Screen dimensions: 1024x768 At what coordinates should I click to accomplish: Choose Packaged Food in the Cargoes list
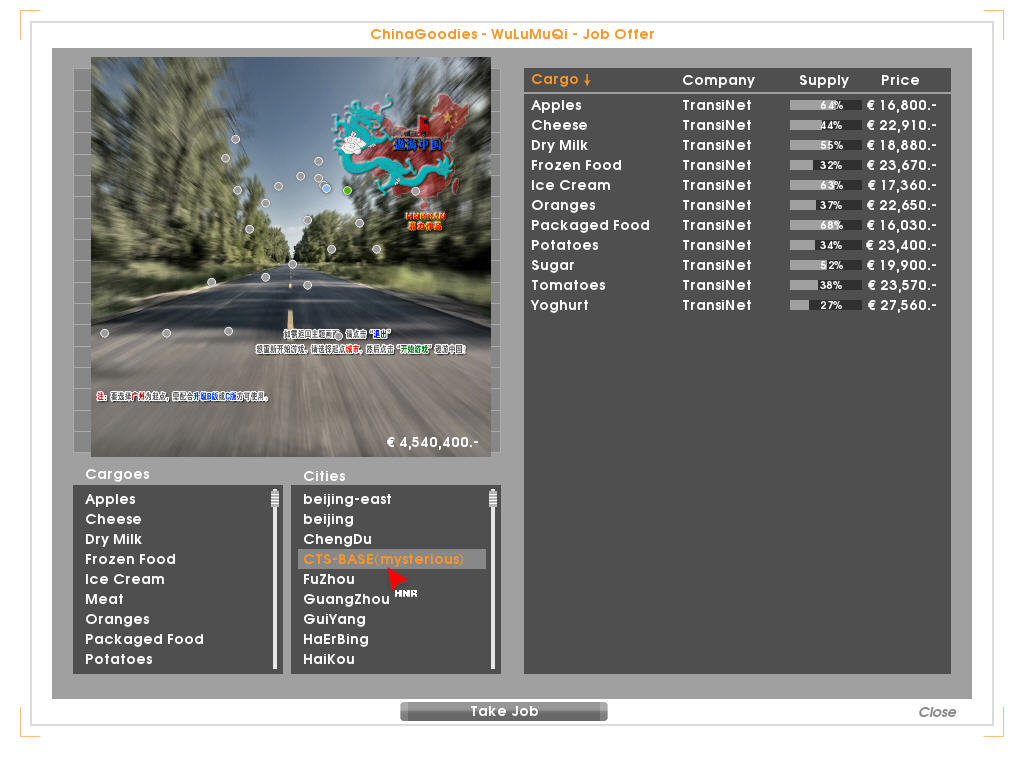coord(144,639)
